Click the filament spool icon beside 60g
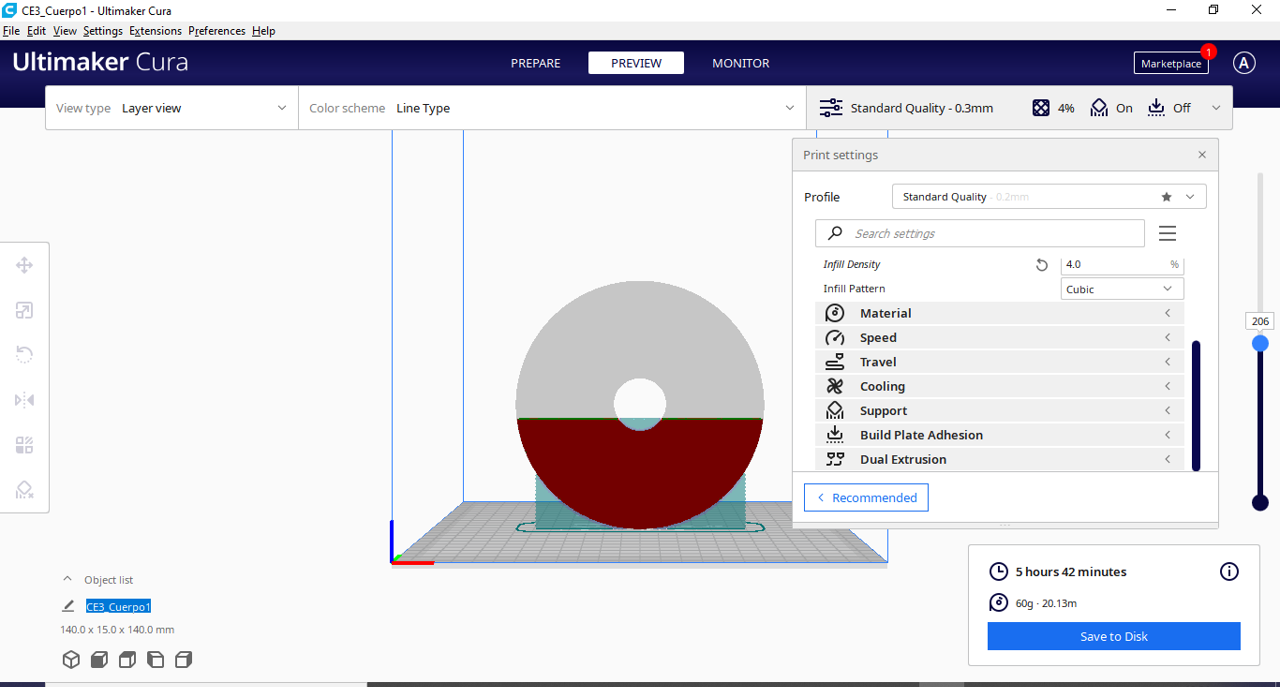Screen dimensions: 1280x687 point(998,602)
